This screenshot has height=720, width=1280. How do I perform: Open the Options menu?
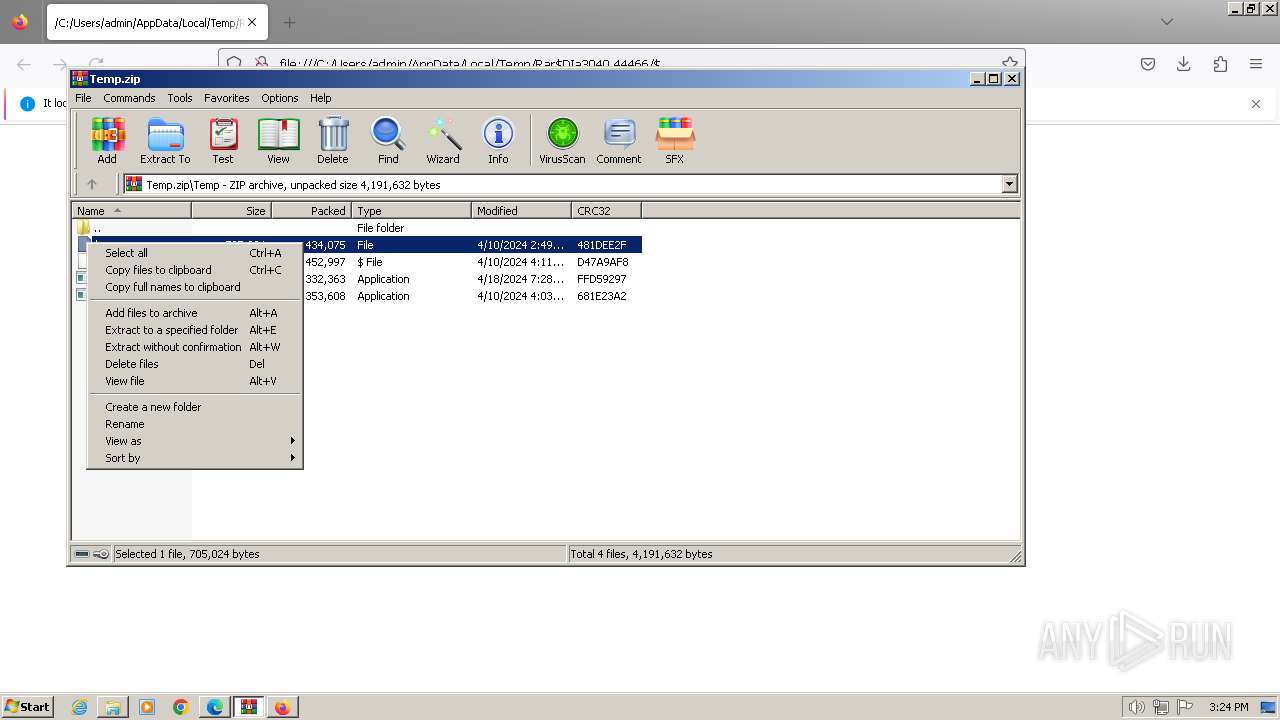click(x=280, y=98)
